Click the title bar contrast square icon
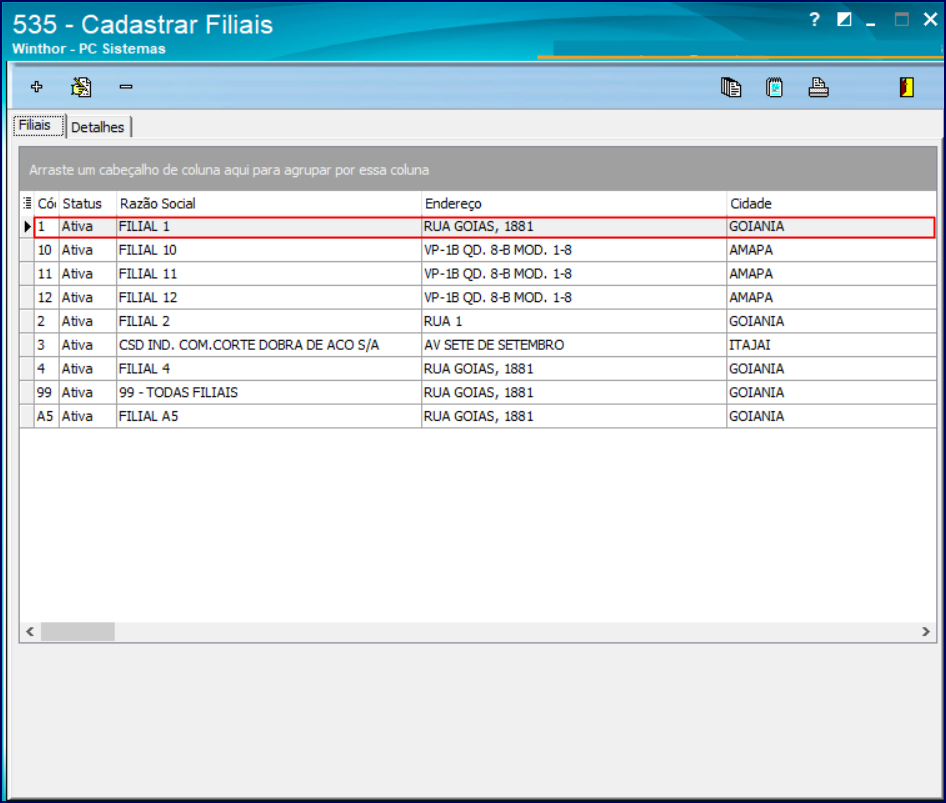Viewport: 946px width, 803px height. point(844,20)
